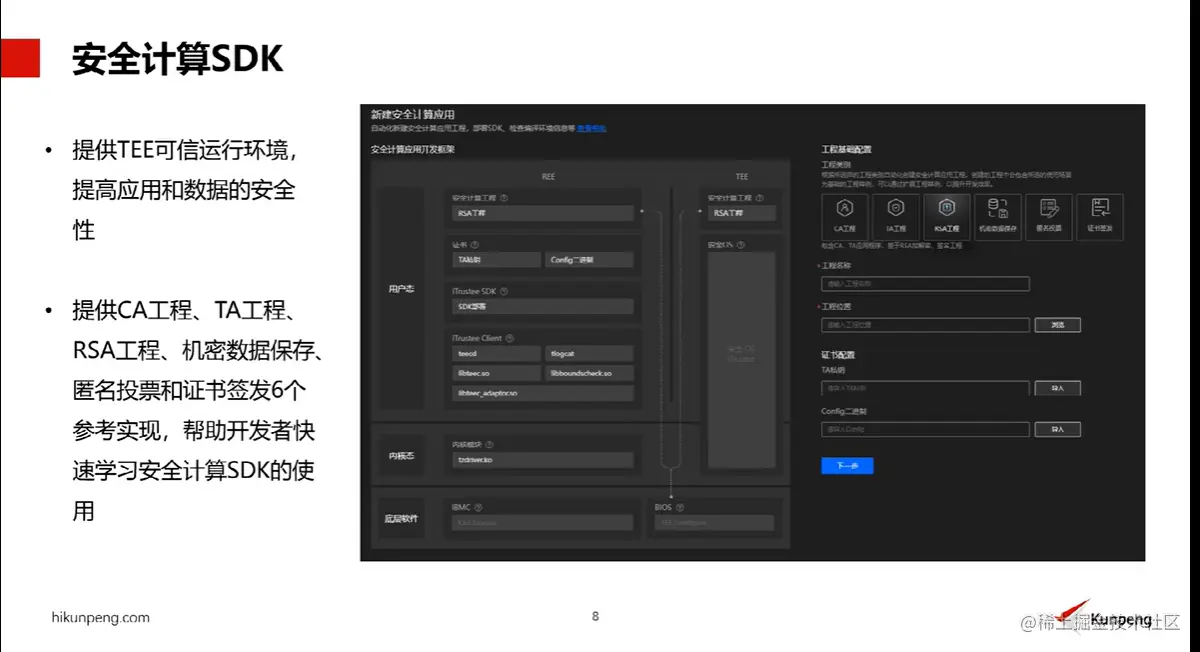Select the RSA工程 project type card
Viewport: 1200px width, 652px height.
pyautogui.click(x=947, y=216)
